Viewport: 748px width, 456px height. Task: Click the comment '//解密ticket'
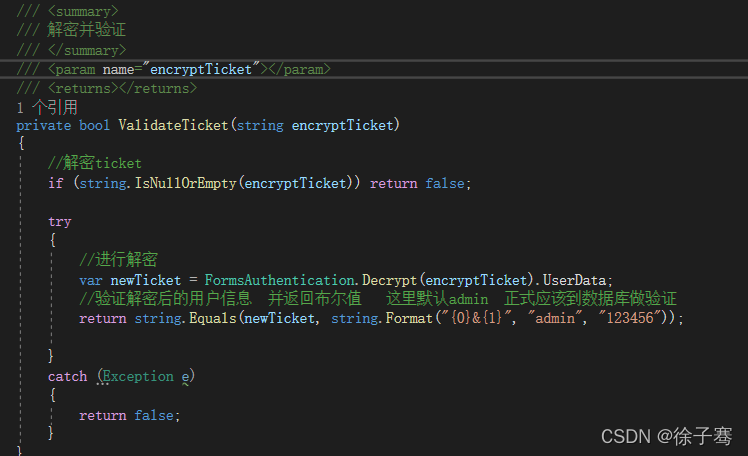point(94,163)
